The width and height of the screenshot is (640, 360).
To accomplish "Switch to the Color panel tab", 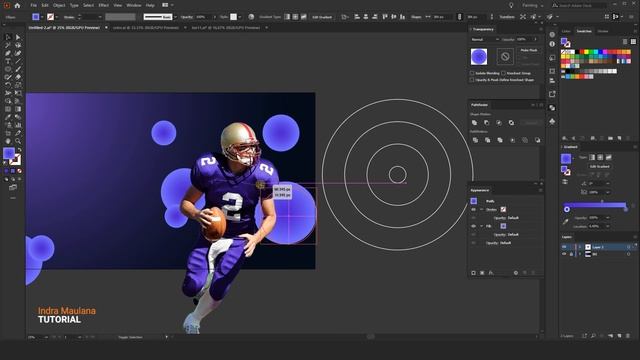I will pos(566,31).
